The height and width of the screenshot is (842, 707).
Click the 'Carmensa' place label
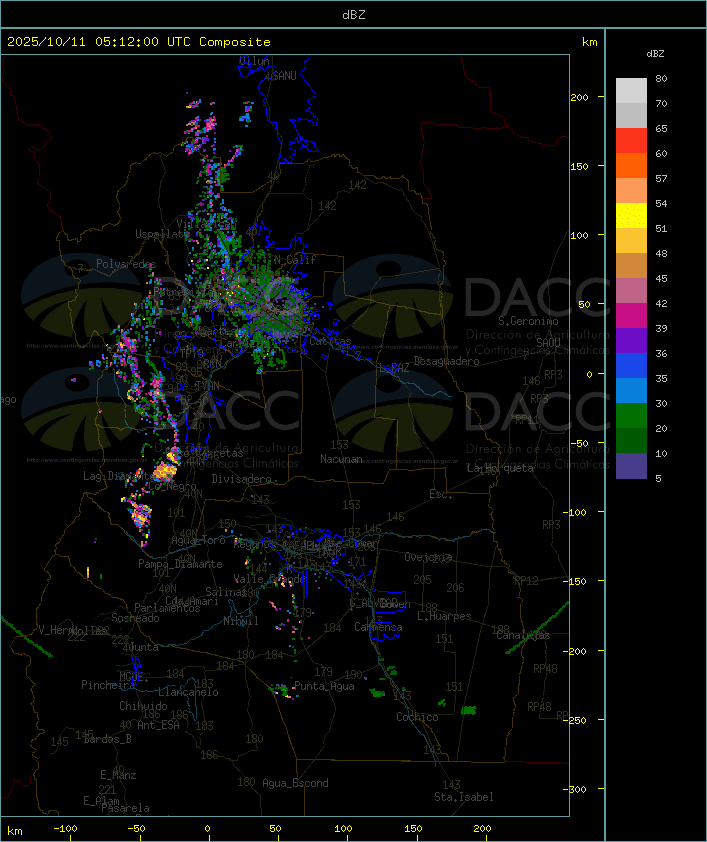click(x=378, y=627)
